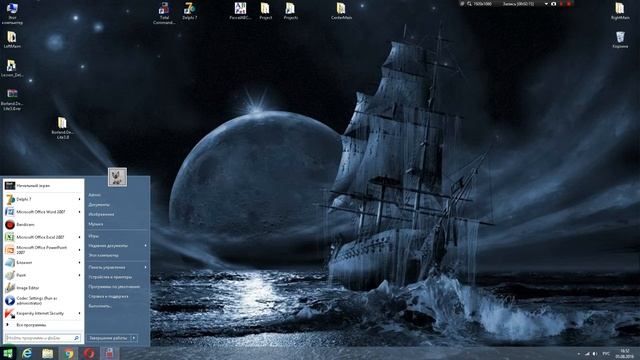Open the Projects folder on the desktop
Viewport: 640px width, 360px height.
[290, 11]
